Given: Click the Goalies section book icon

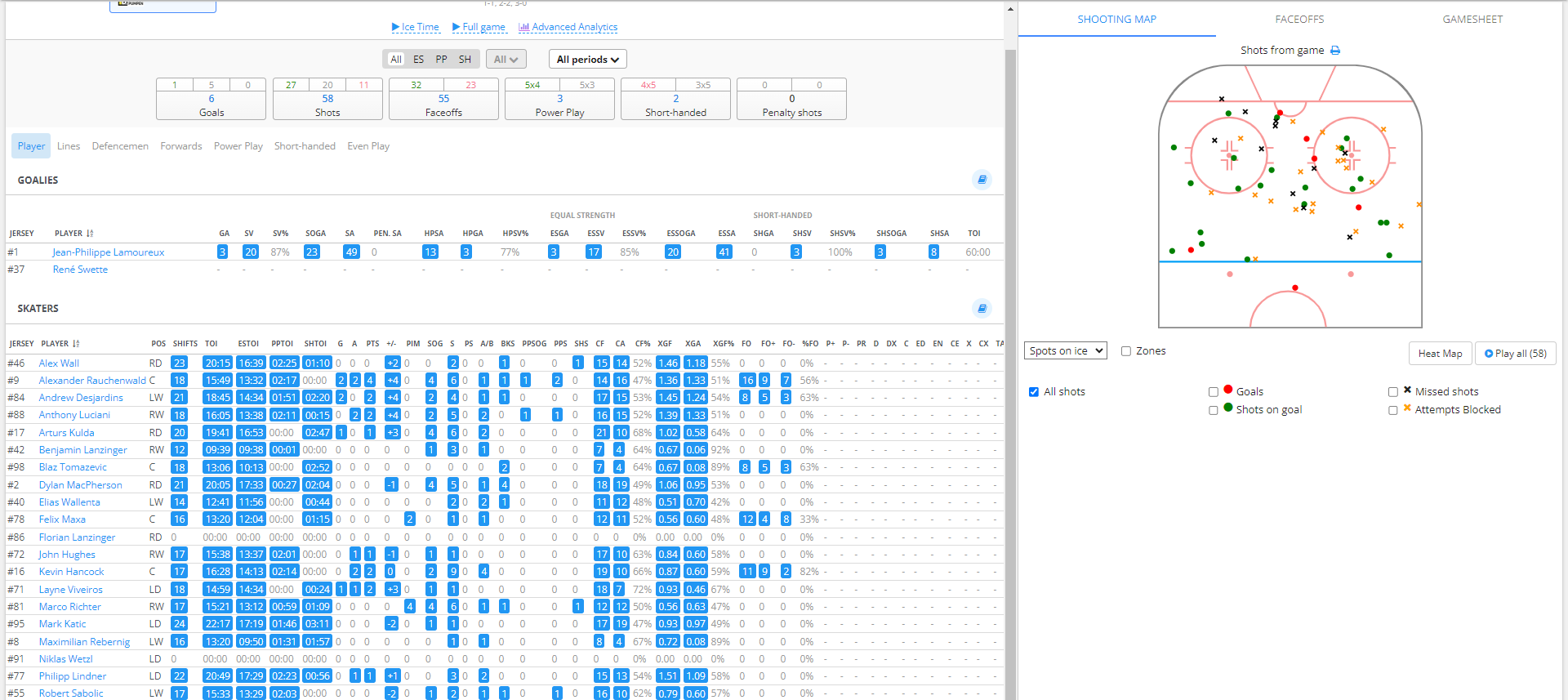Looking at the screenshot, I should point(982,180).
